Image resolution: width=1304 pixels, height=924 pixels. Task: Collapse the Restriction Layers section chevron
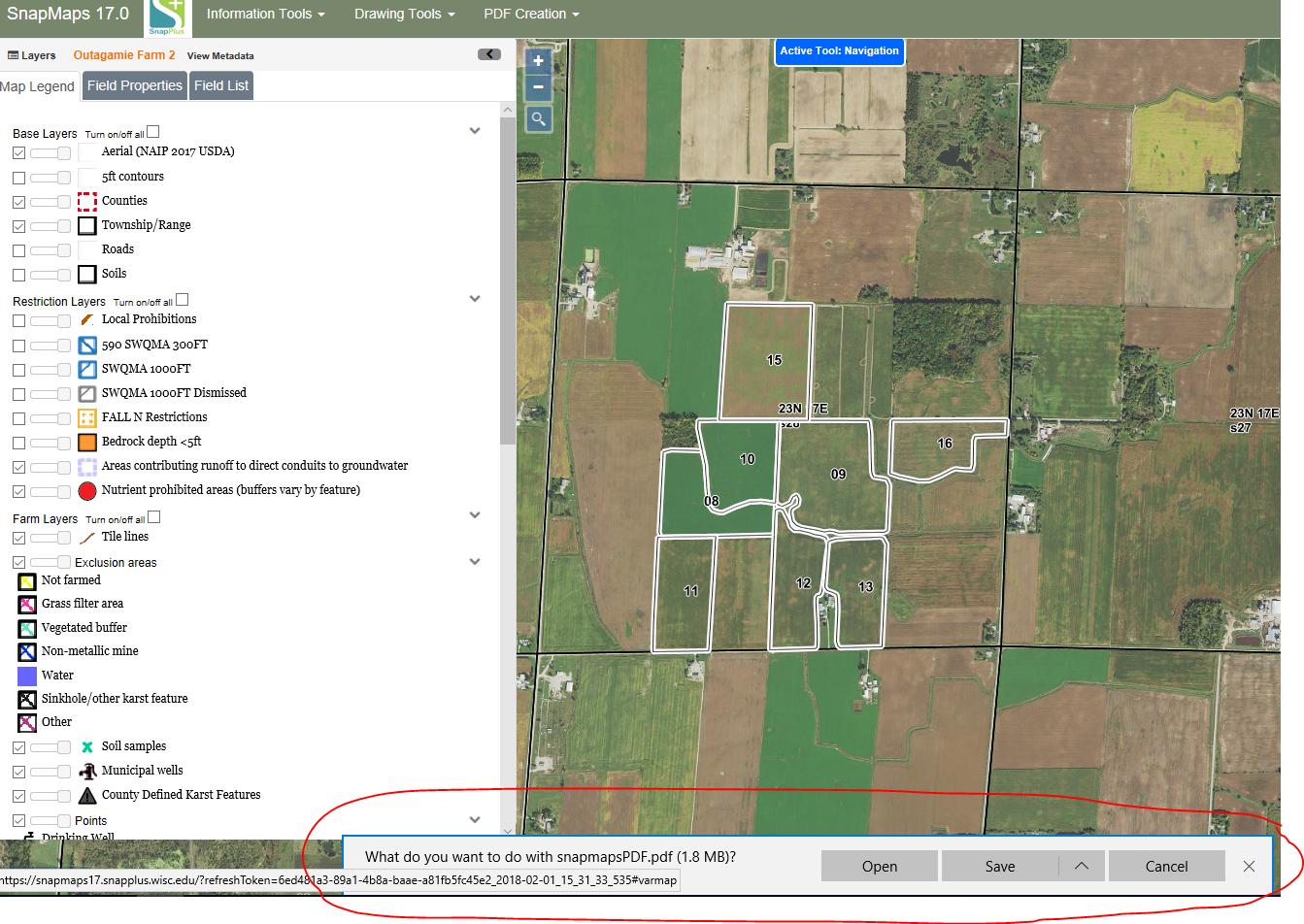(x=475, y=299)
